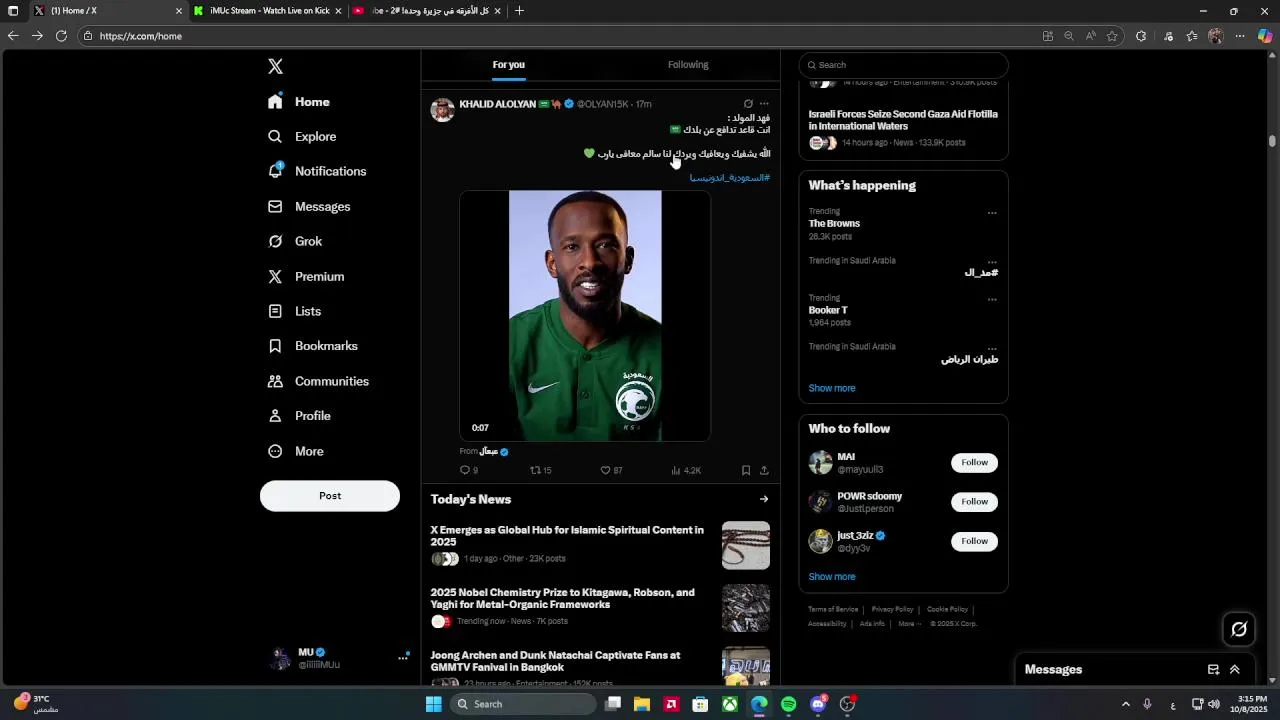Image resolution: width=1280 pixels, height=720 pixels.
Task: Open Home from the sidebar
Action: (299, 102)
